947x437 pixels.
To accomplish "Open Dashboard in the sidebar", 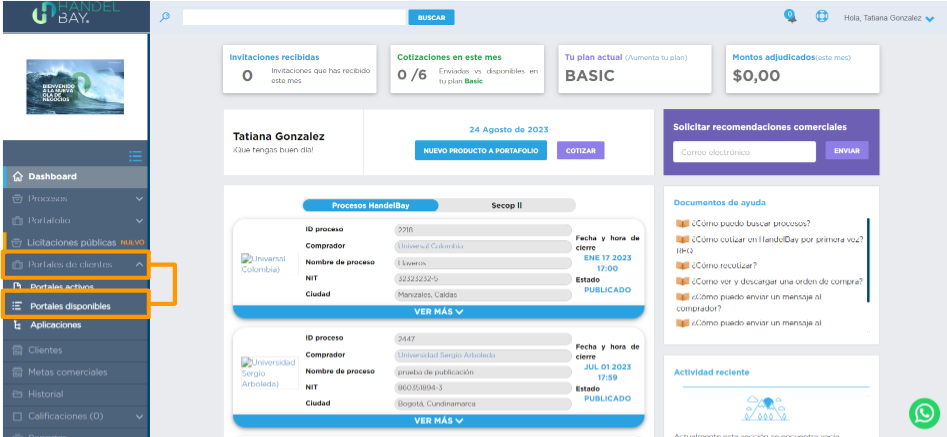I will point(75,177).
